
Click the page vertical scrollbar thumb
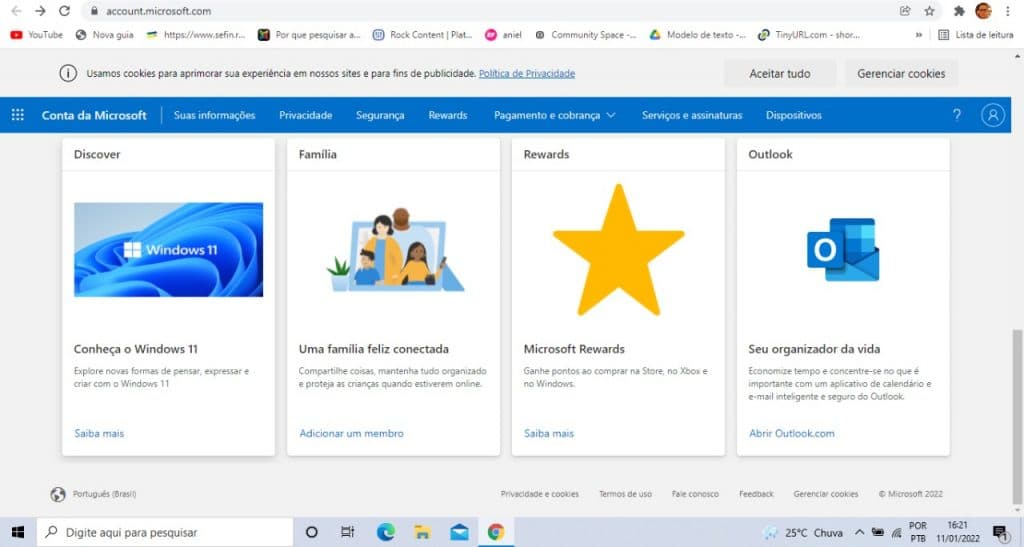1017,416
